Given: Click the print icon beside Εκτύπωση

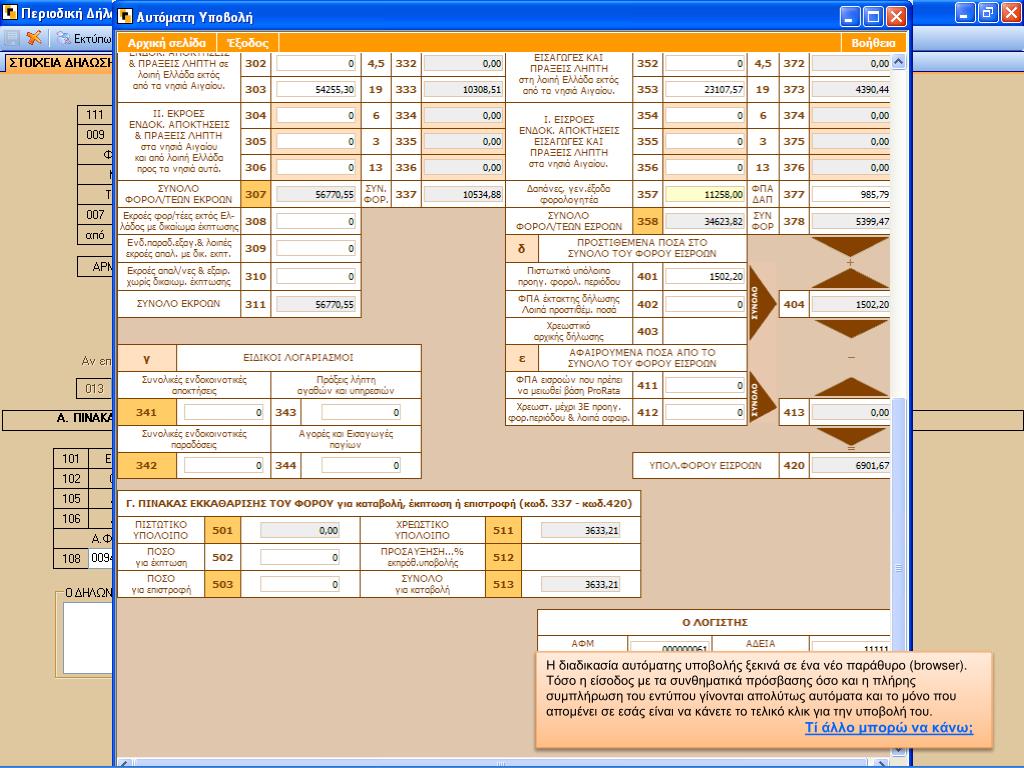Looking at the screenshot, I should tap(63, 38).
